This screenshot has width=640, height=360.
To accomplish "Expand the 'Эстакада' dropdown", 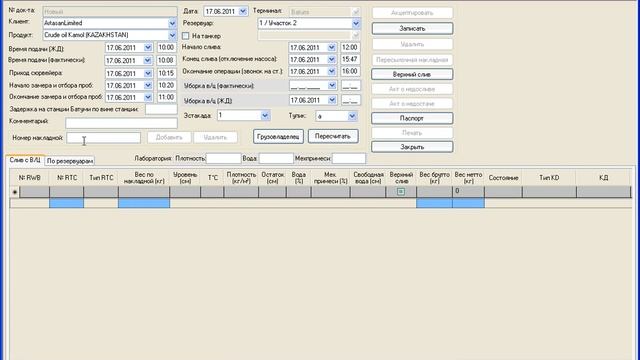I will (x=264, y=116).
